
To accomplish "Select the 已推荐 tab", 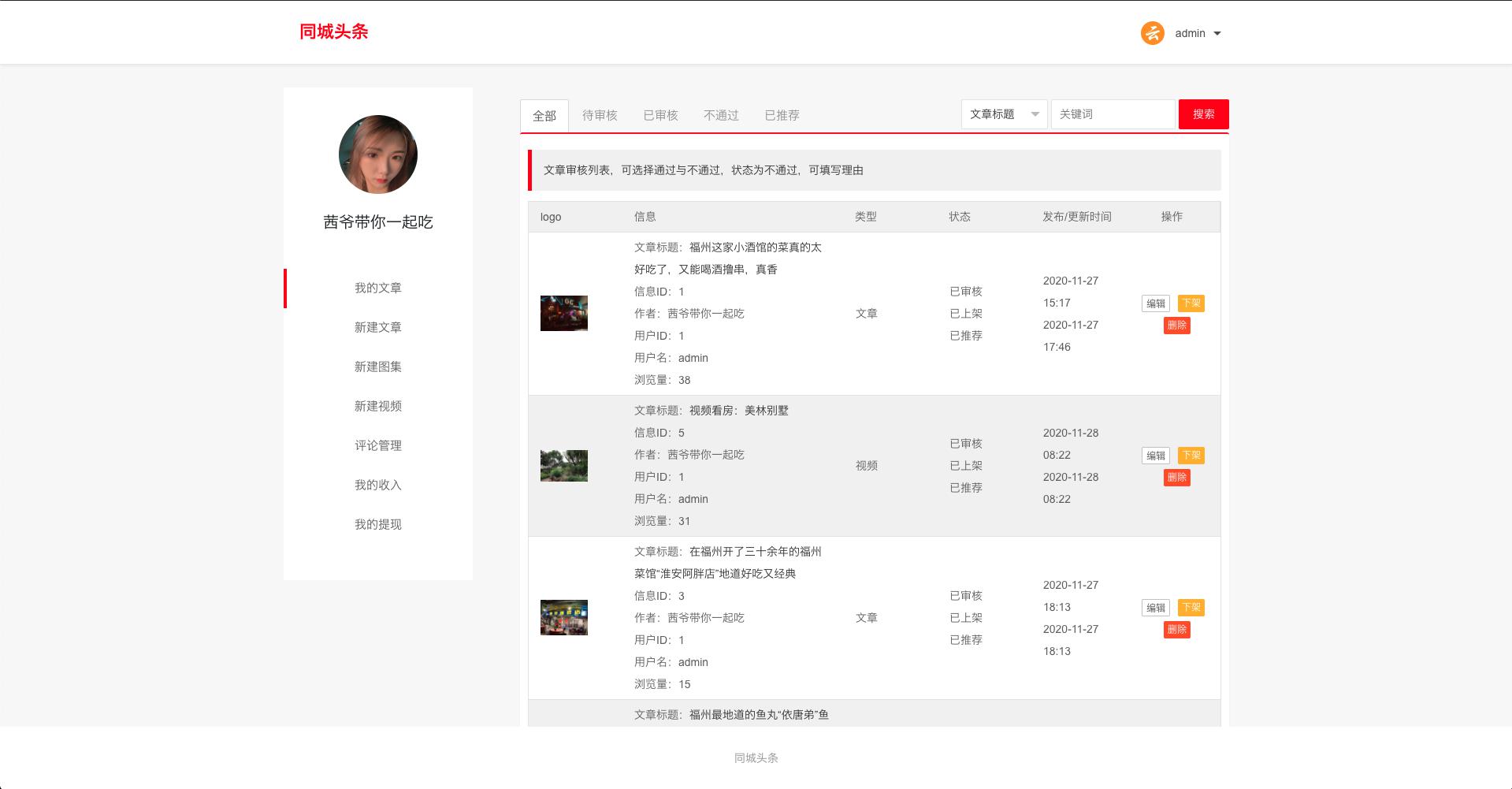I will (x=782, y=115).
